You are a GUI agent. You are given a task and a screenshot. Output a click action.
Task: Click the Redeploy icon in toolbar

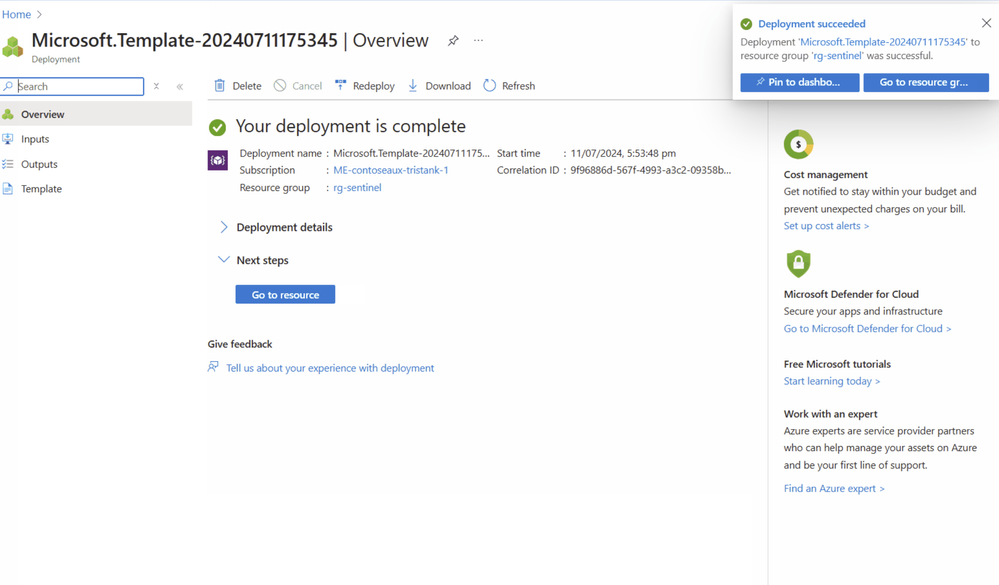341,85
